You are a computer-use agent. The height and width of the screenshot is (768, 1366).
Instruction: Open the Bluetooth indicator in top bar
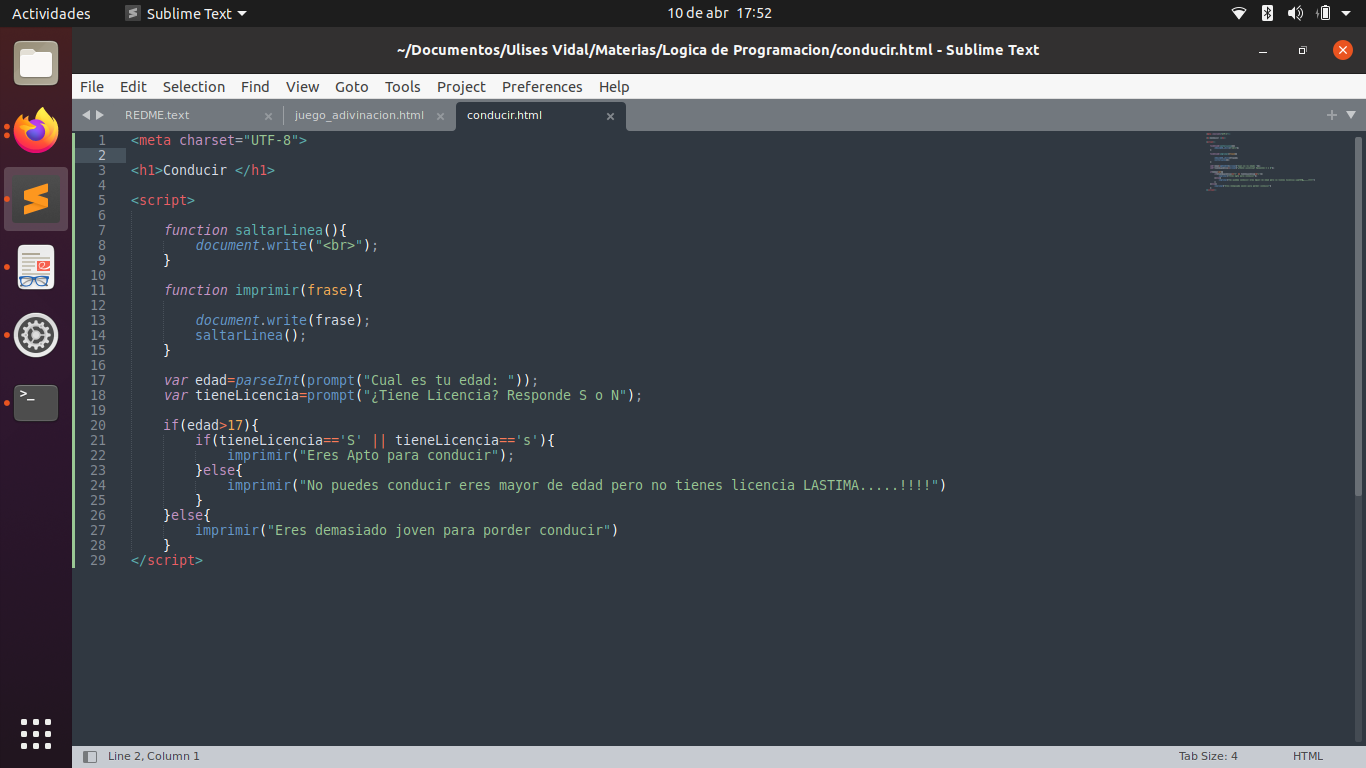click(x=1267, y=13)
